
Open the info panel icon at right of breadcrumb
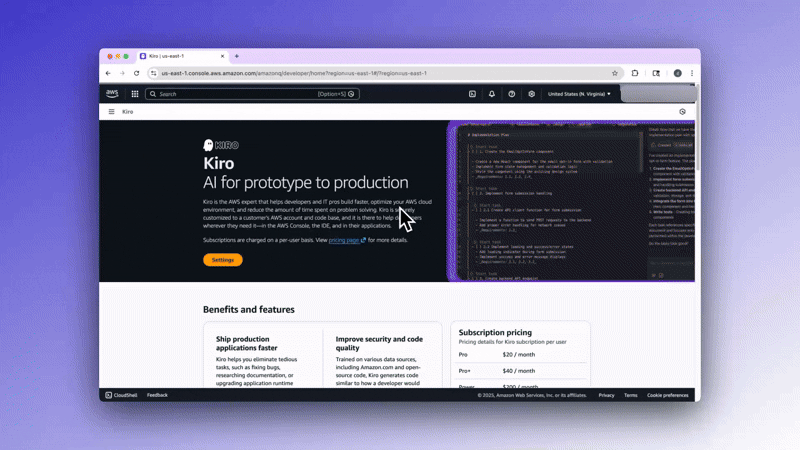point(682,112)
